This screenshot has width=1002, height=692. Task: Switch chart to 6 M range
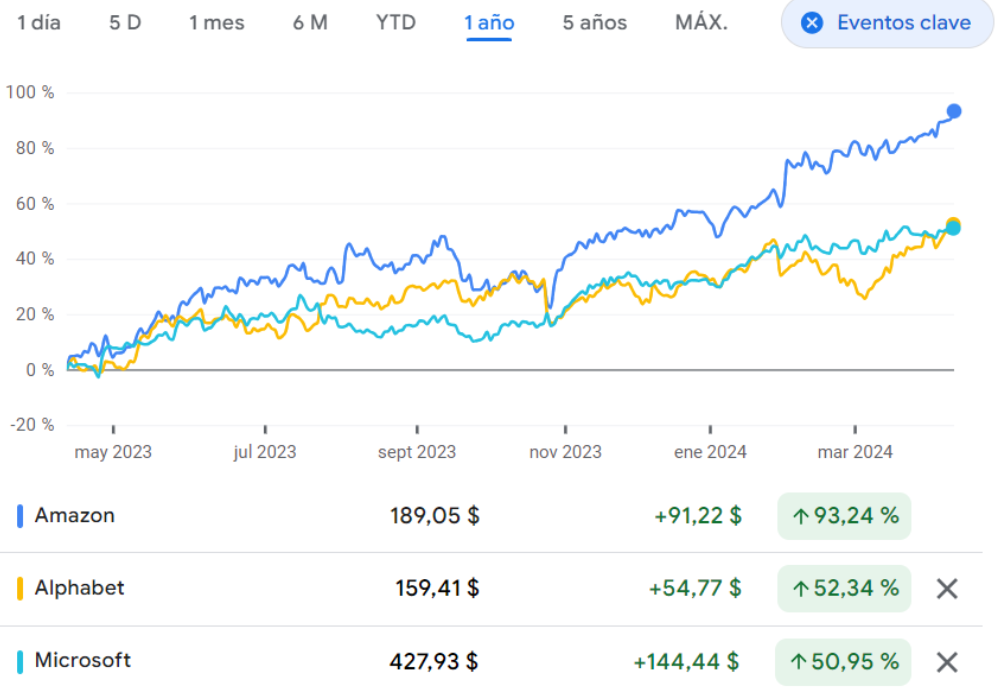pyautogui.click(x=310, y=23)
